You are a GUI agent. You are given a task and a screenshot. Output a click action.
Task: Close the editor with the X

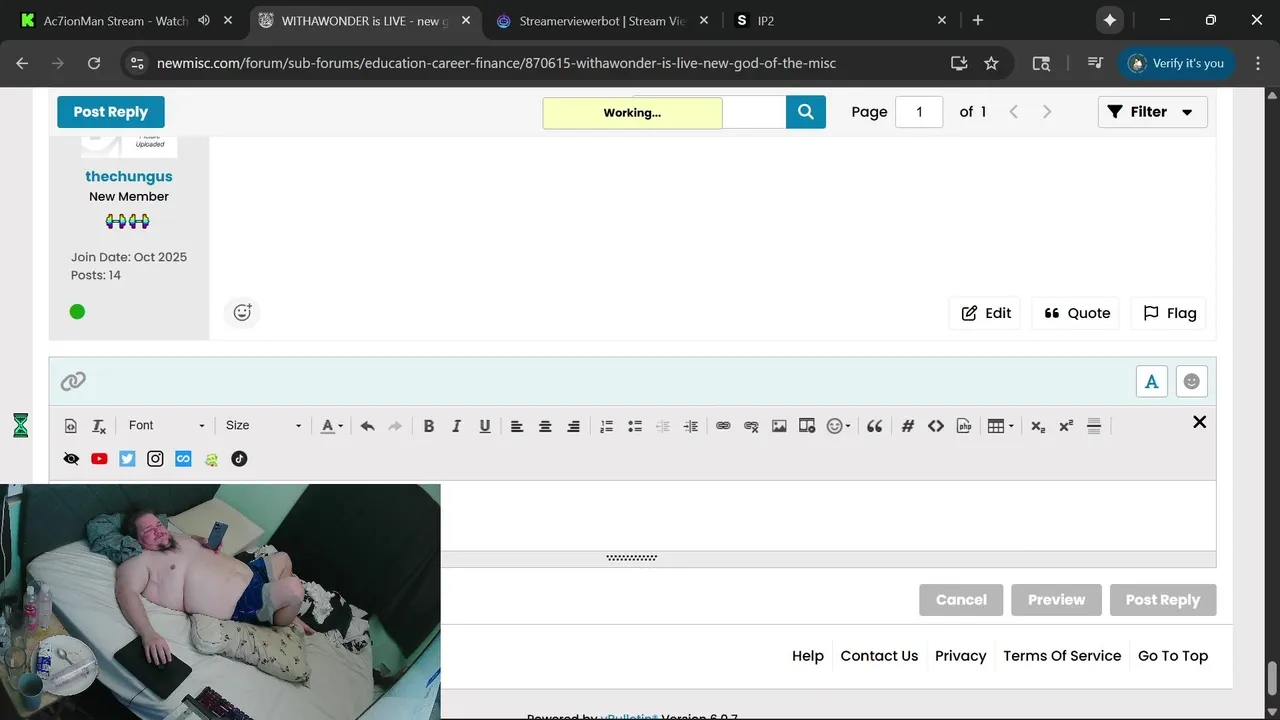point(1200,422)
